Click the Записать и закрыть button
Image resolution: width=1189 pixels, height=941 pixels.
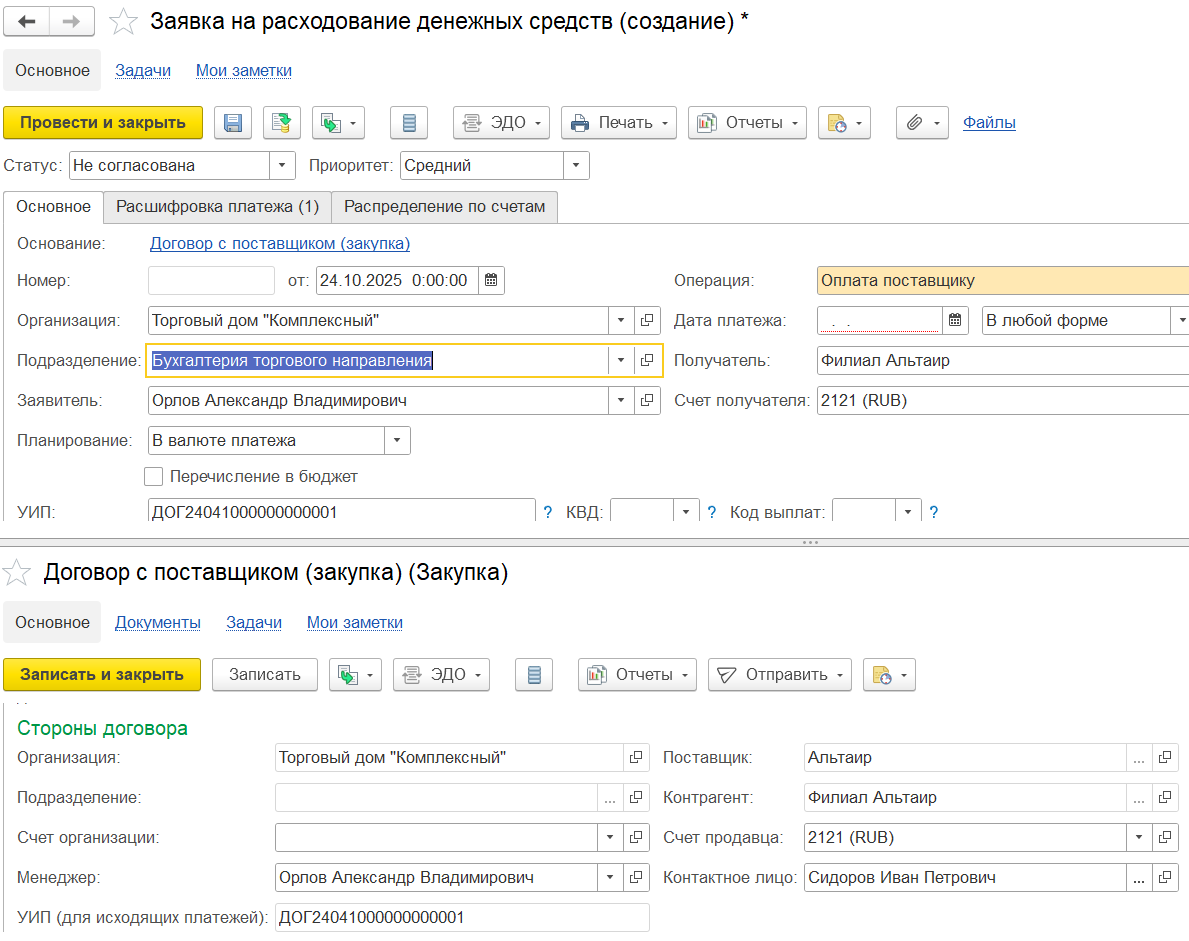(102, 675)
